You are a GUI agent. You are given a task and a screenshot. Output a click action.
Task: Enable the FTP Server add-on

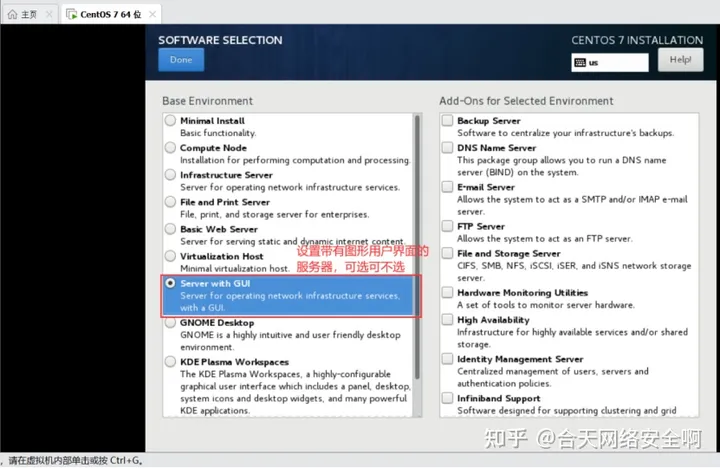point(447,226)
